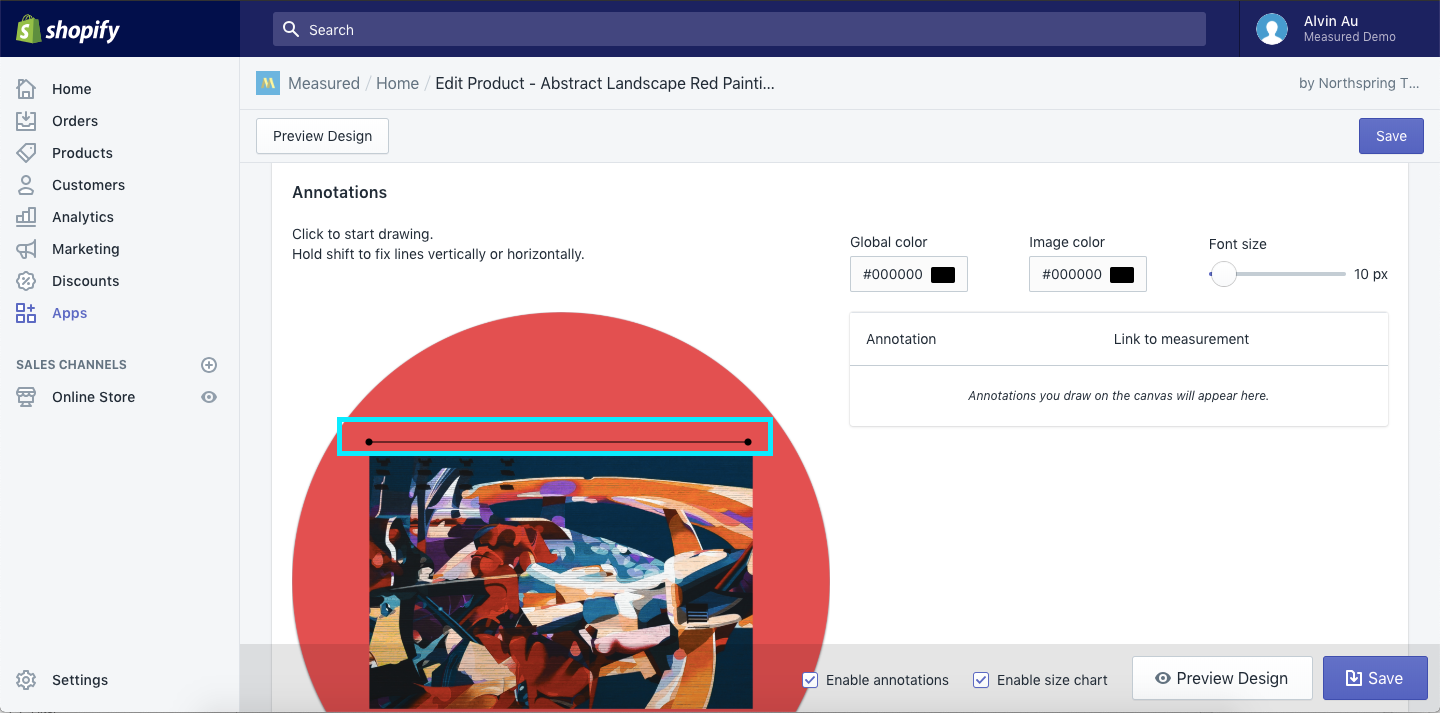Open Home in the sidebar
The image size is (1440, 713).
pos(72,89)
